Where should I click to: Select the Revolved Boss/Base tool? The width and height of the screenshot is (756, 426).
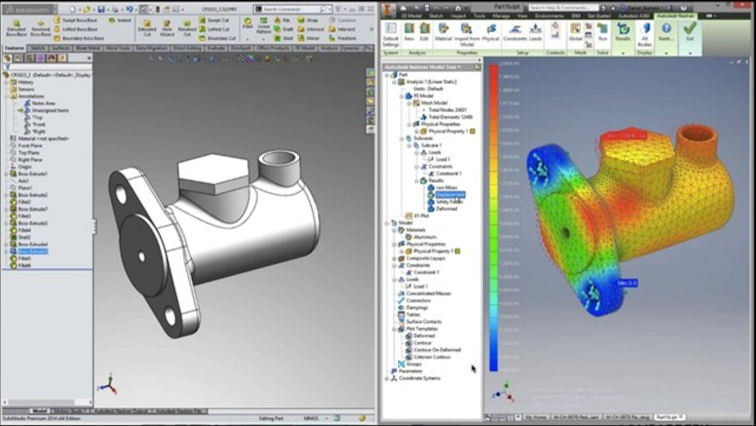pyautogui.click(x=41, y=24)
